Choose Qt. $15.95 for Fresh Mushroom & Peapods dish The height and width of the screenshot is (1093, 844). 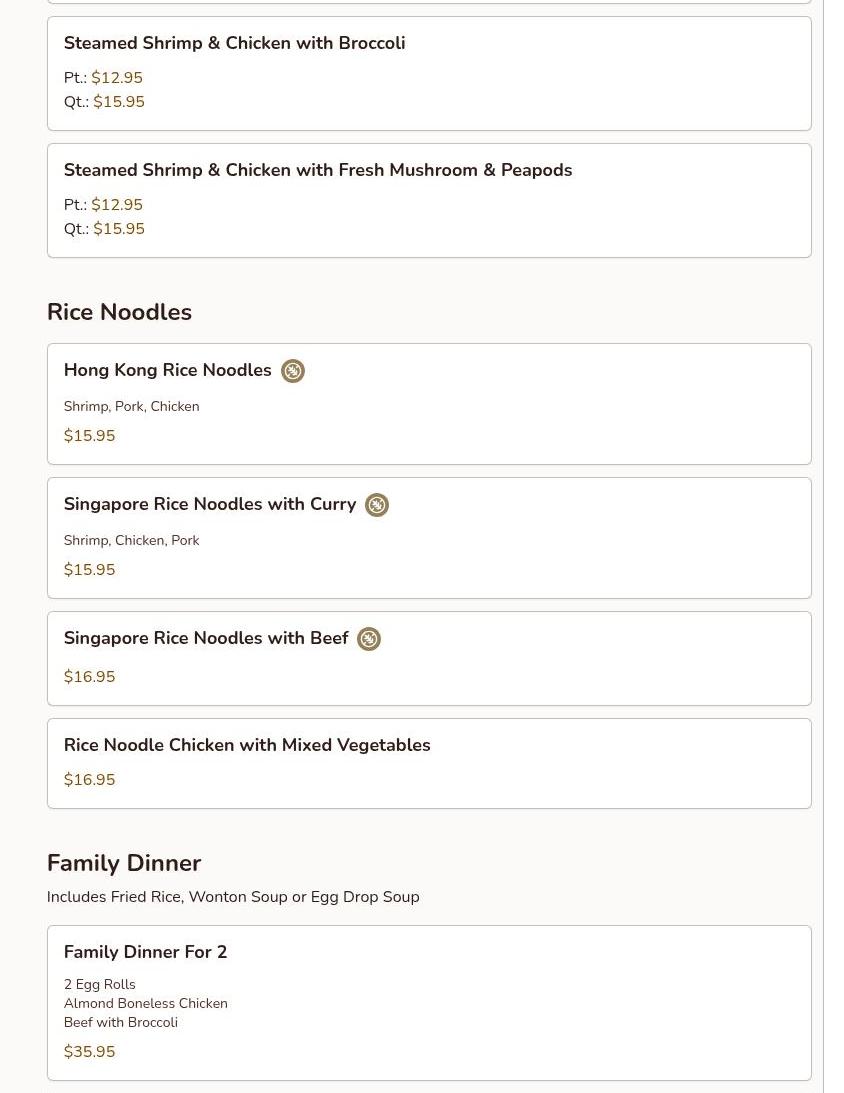tap(118, 229)
